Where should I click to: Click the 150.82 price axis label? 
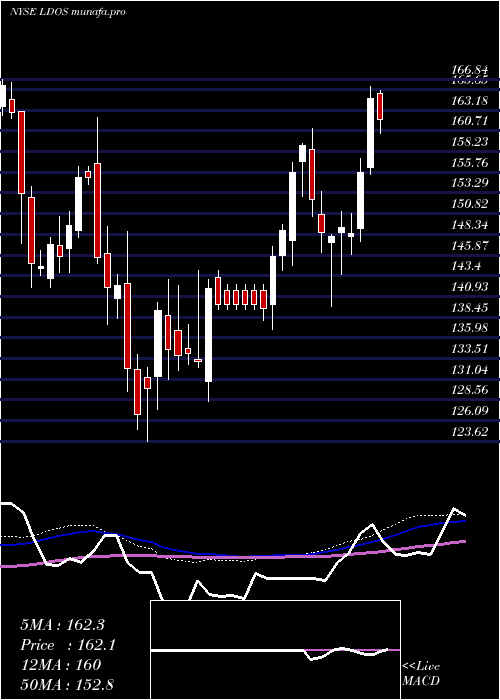point(469,204)
